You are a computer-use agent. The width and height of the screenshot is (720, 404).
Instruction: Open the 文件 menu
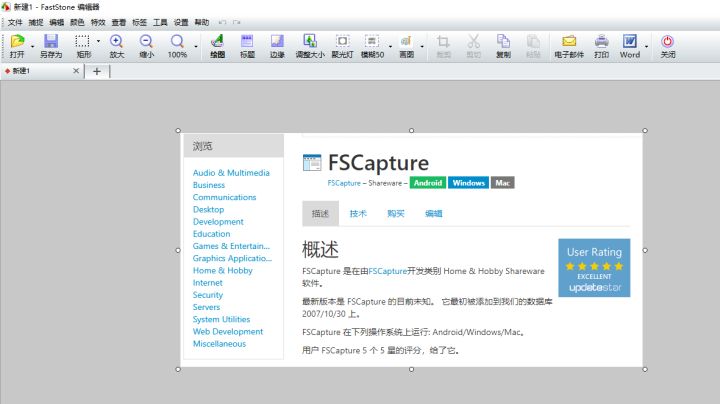15,22
